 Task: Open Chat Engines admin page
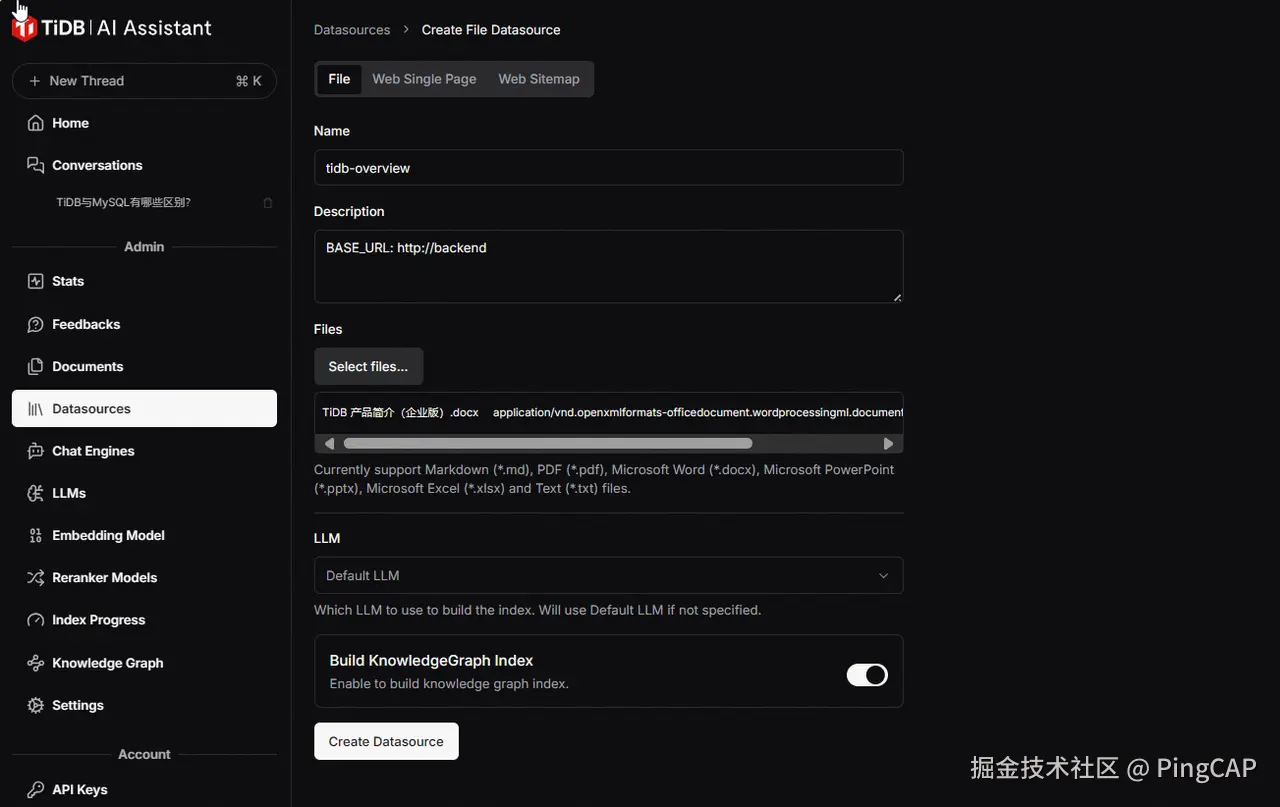pos(144,451)
